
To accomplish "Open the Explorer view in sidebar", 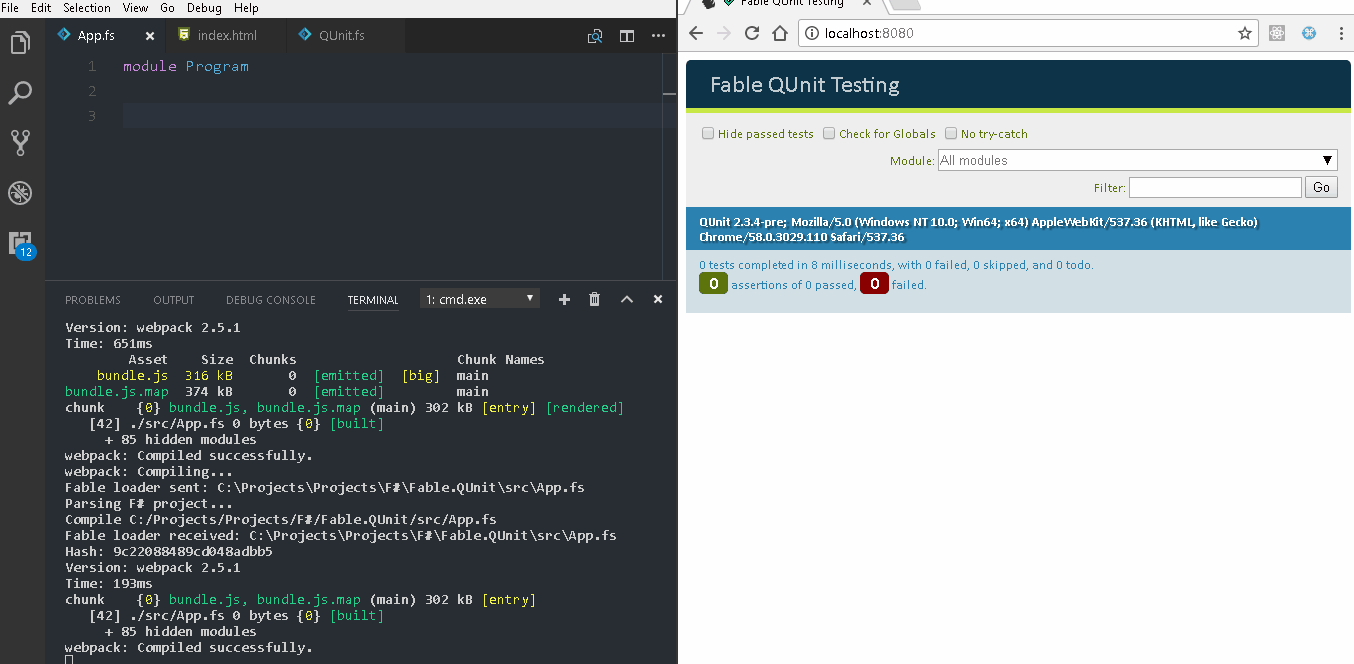I will point(20,43).
